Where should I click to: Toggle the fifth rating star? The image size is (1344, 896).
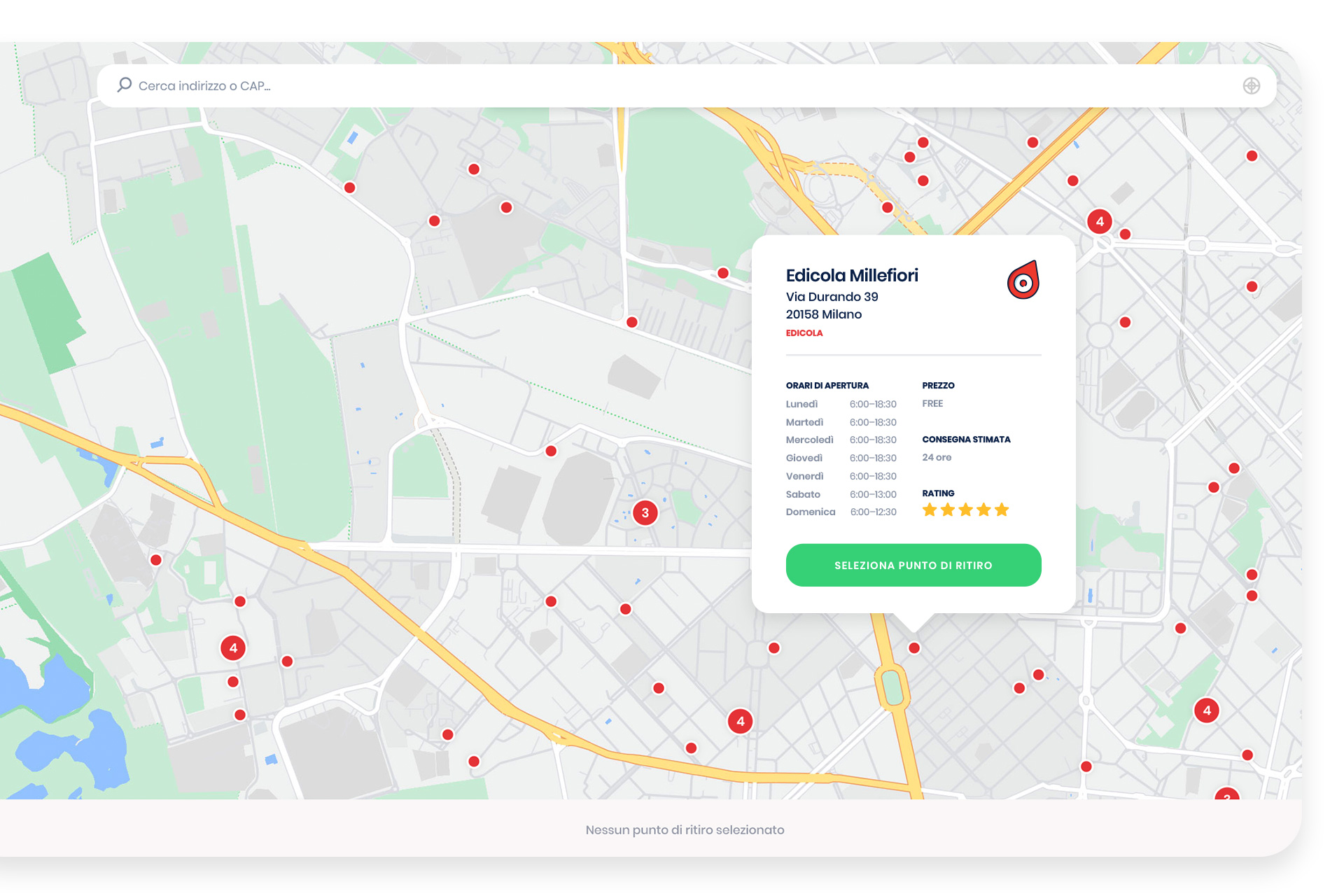pyautogui.click(x=1001, y=510)
